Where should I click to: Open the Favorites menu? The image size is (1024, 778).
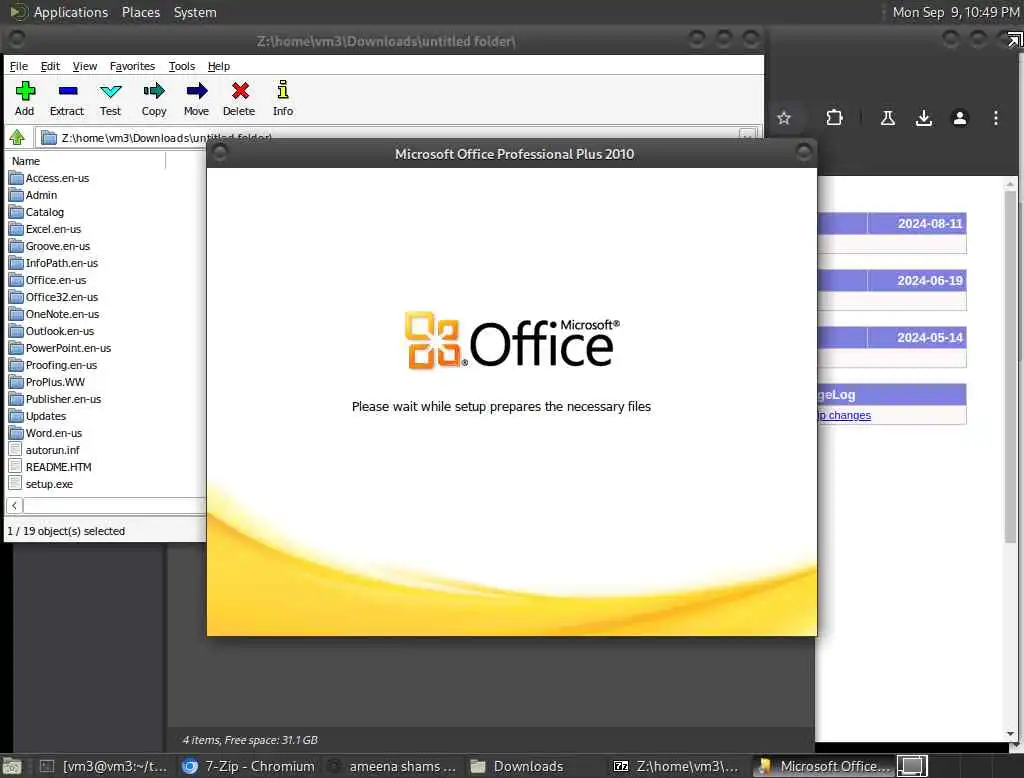pos(132,66)
